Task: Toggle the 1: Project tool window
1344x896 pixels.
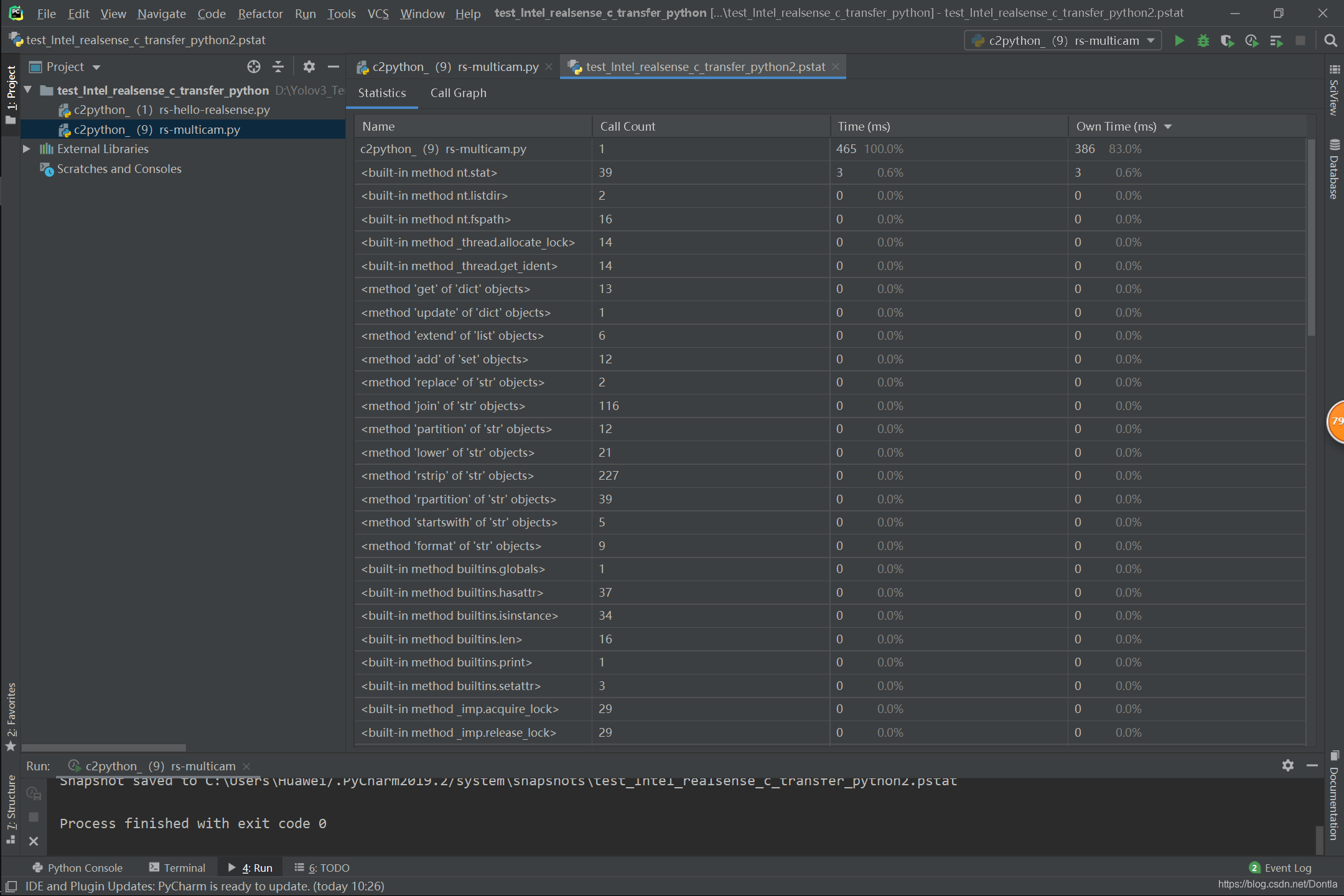Action: tap(11, 95)
